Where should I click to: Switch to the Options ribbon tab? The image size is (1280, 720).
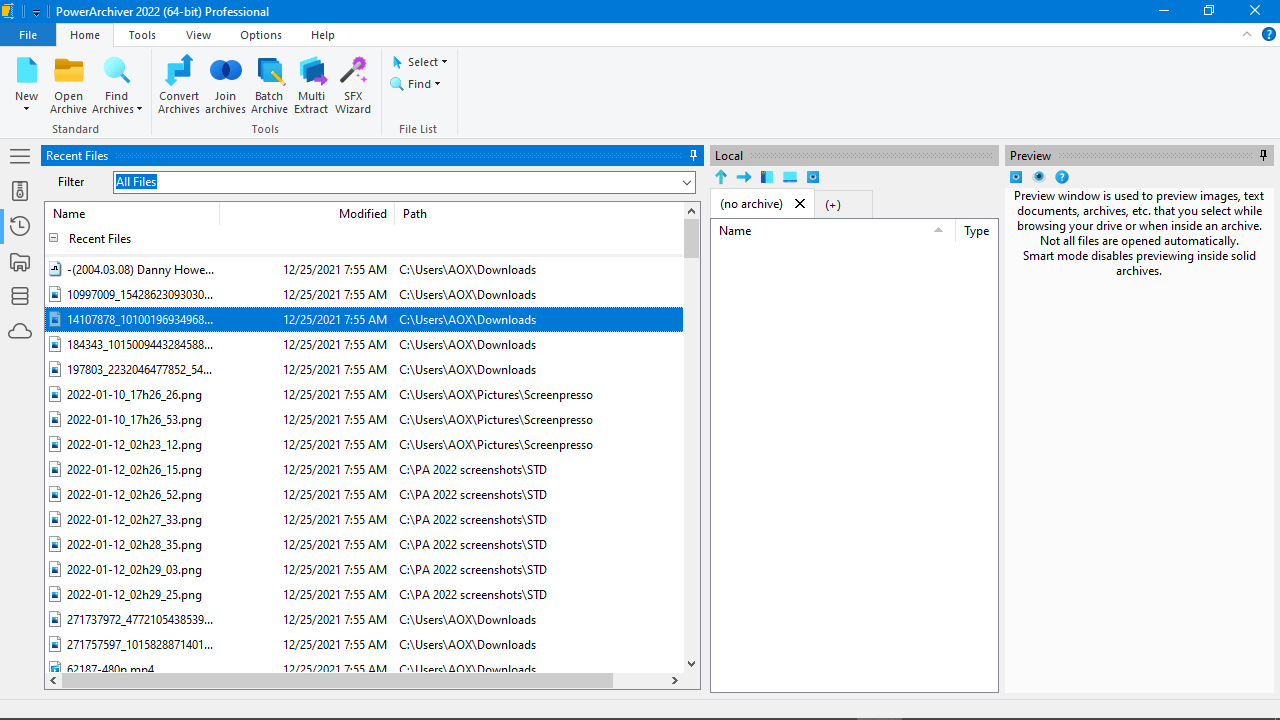[x=260, y=35]
